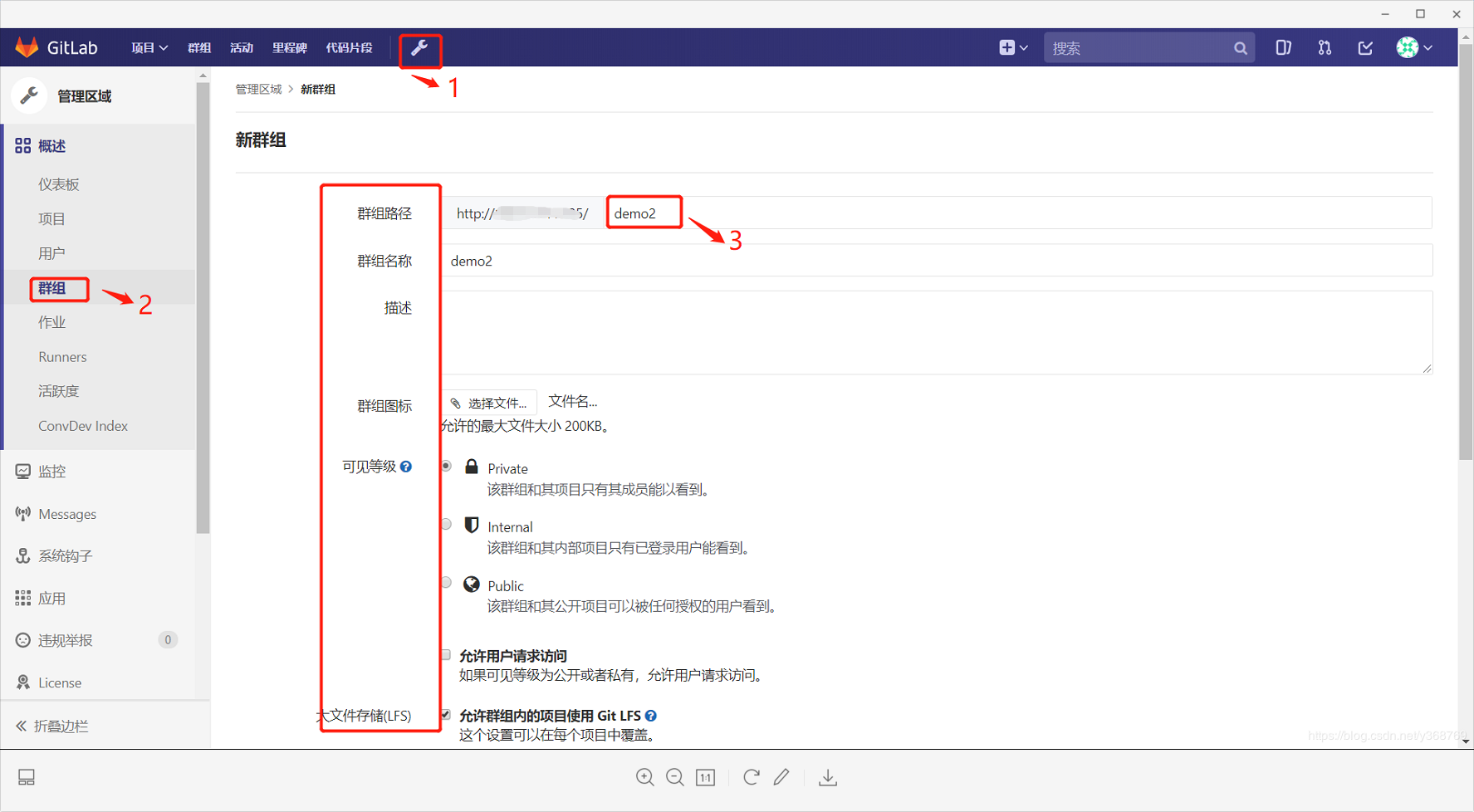Screen dimensions: 1474x812
Task: Select the Internal visibility radio button
Action: [x=446, y=524]
